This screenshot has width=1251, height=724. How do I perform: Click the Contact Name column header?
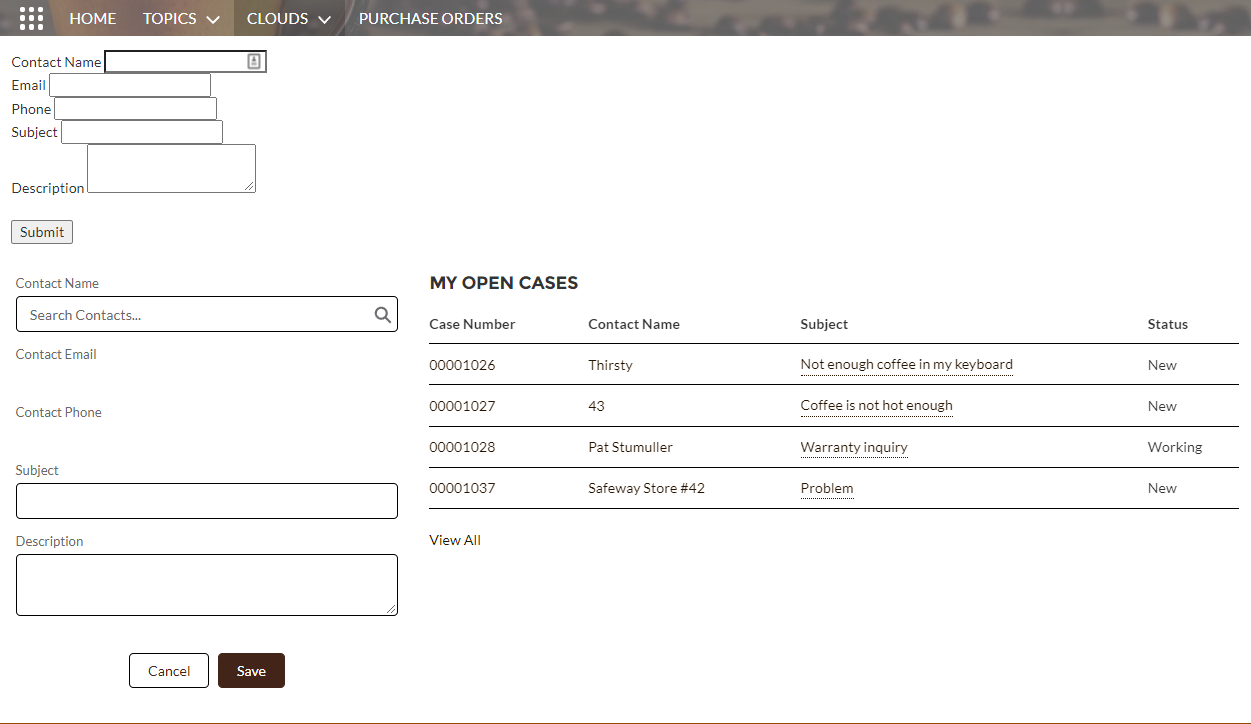tap(634, 324)
